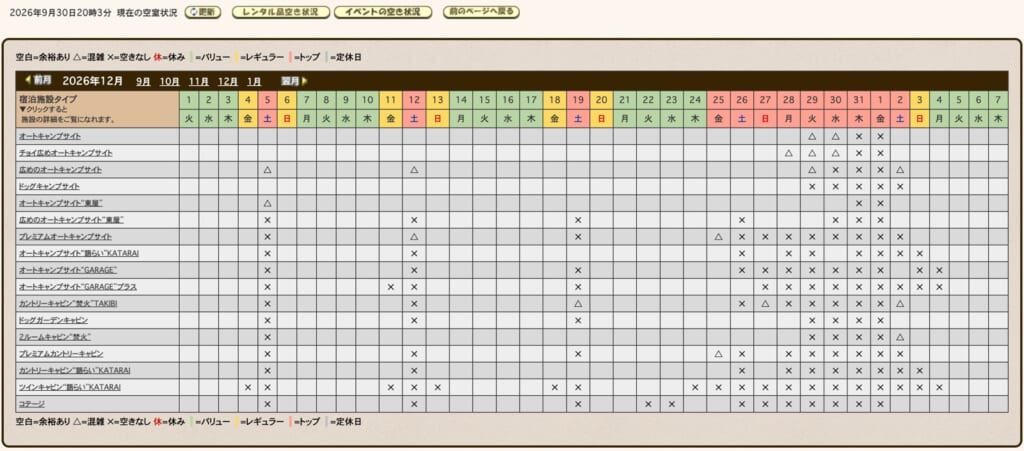Switch to the 12月 month link
Viewport: 1024px width, 451px height.
228,82
